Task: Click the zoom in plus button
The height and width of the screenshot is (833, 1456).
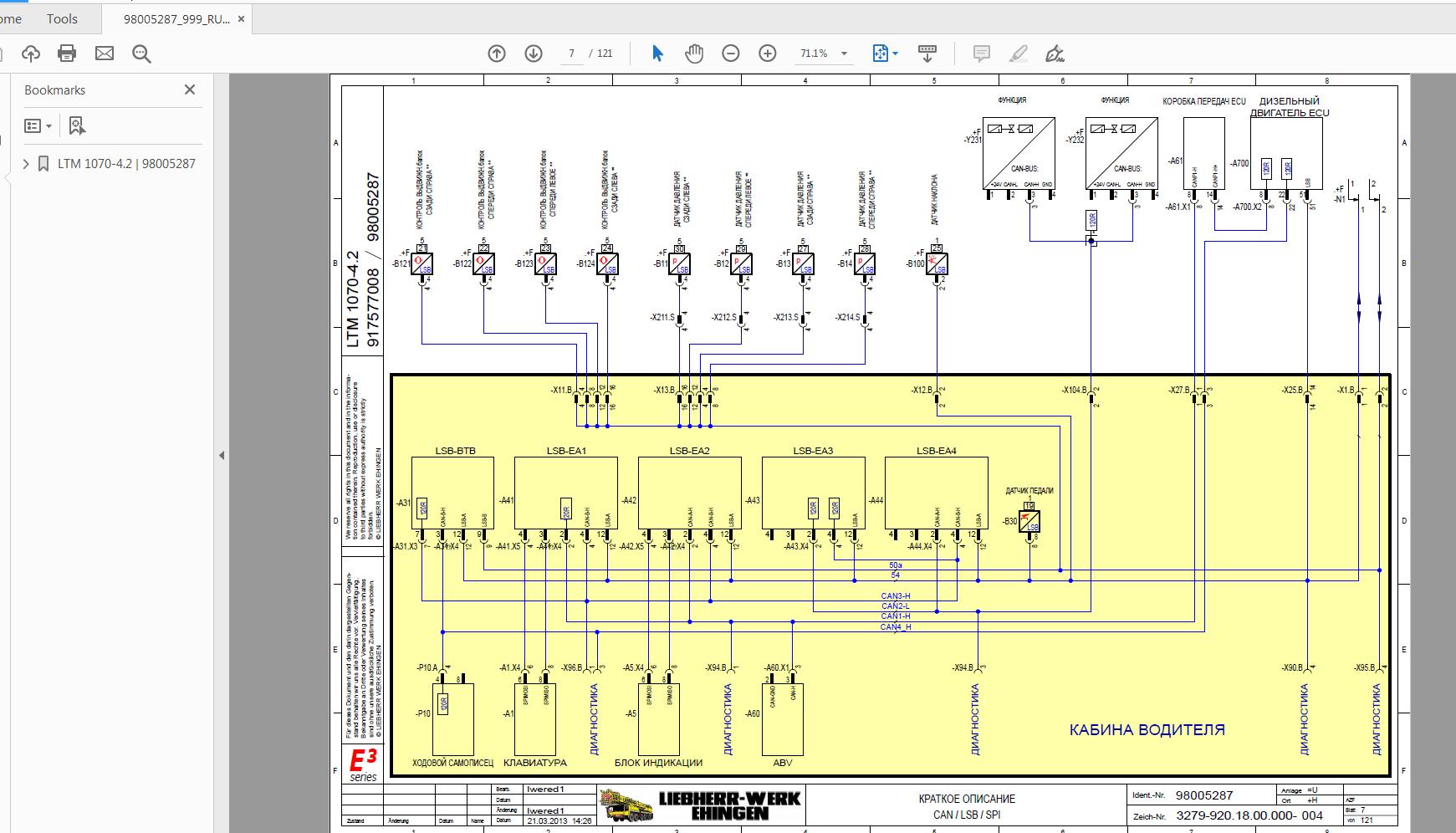Action: [768, 54]
